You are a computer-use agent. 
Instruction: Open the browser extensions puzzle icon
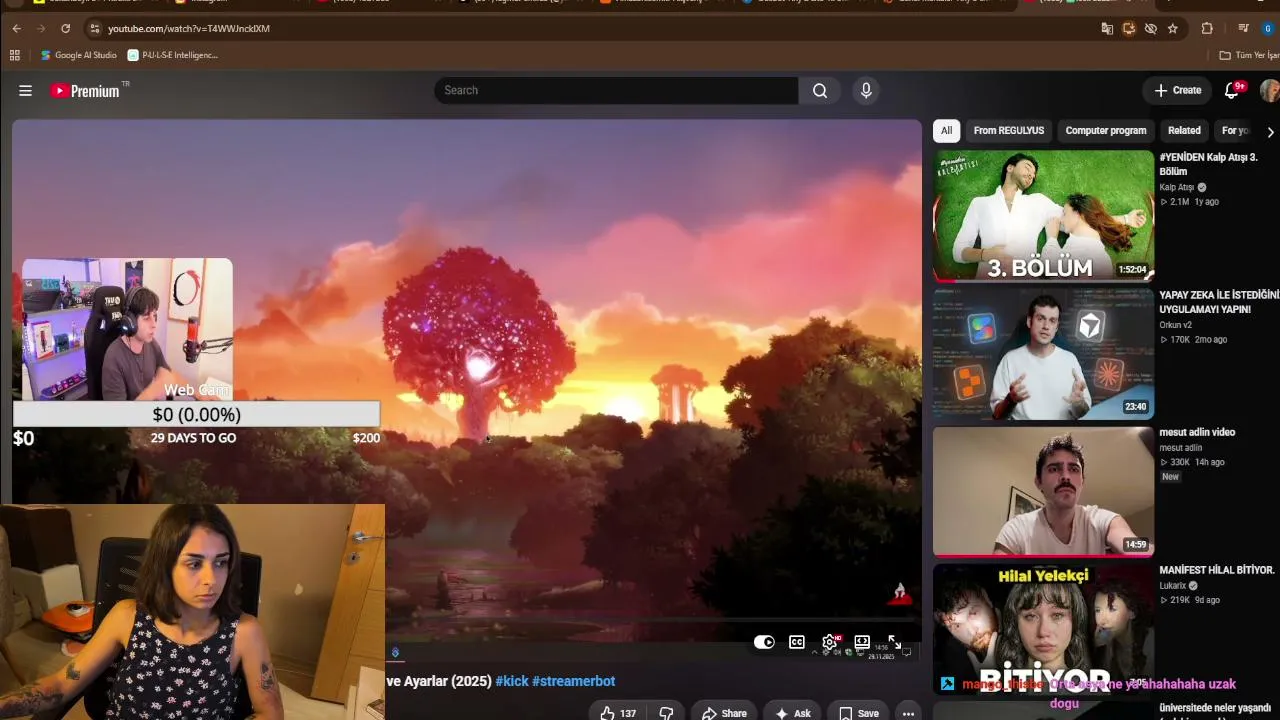1207,29
